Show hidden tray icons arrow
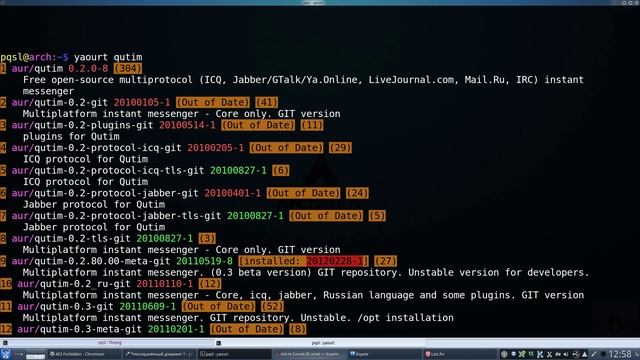Screen dimensions: 640x360 pos(584,354)
